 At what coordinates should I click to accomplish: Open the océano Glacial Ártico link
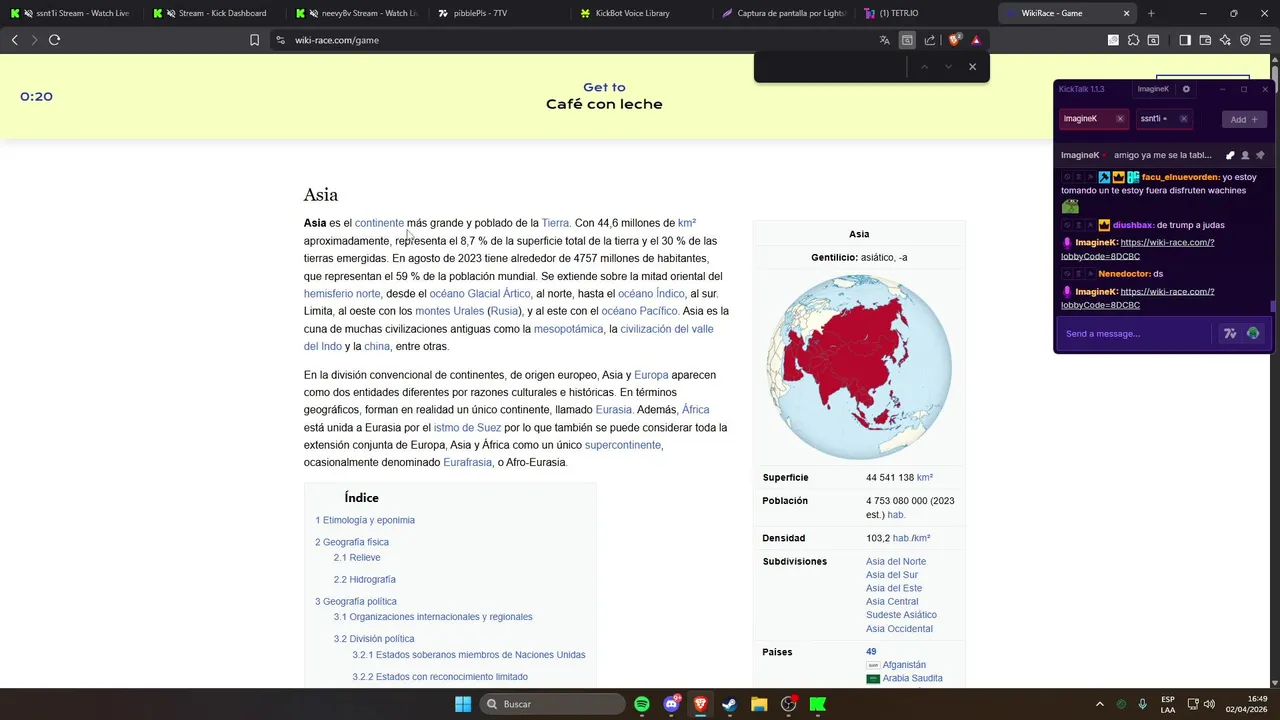[x=480, y=294]
